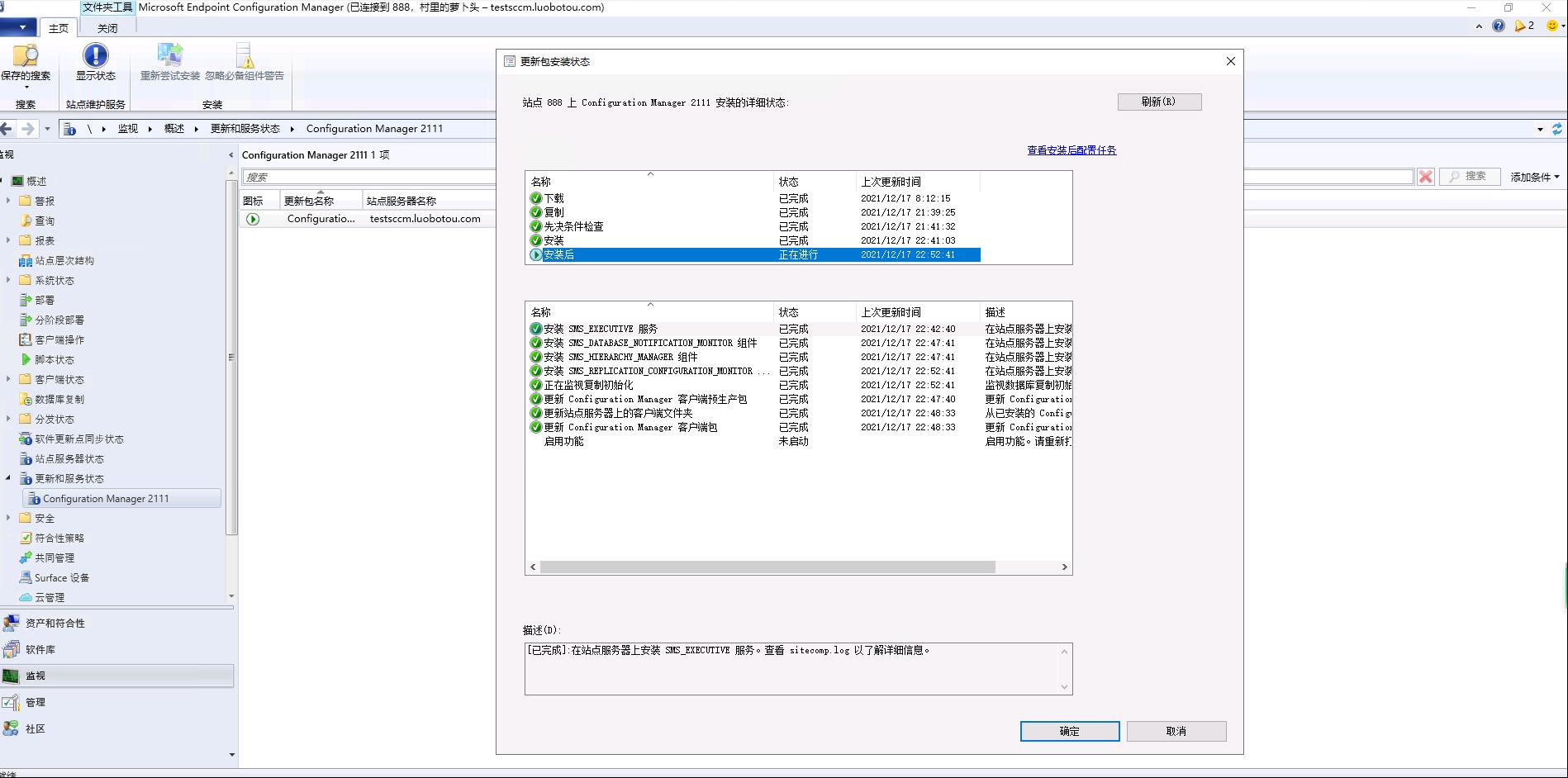Click the right arrow of horizontal scrollbar

(1065, 567)
